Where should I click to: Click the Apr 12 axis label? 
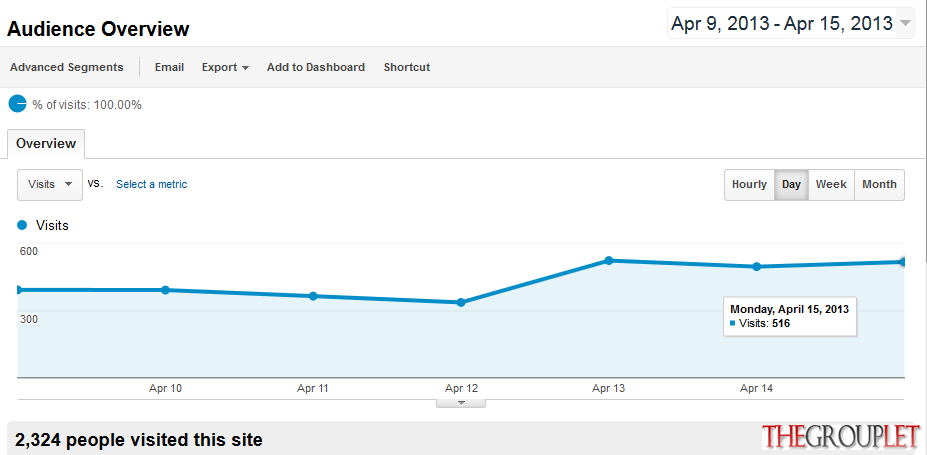(x=461, y=389)
